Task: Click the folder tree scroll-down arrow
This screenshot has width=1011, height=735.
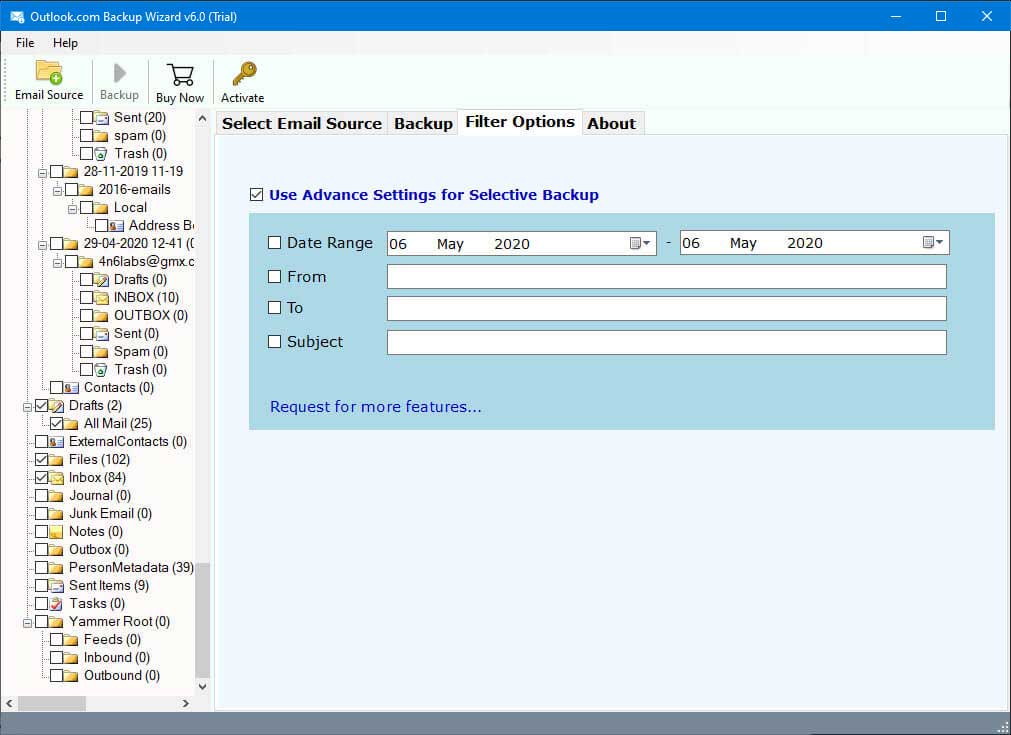Action: point(202,687)
